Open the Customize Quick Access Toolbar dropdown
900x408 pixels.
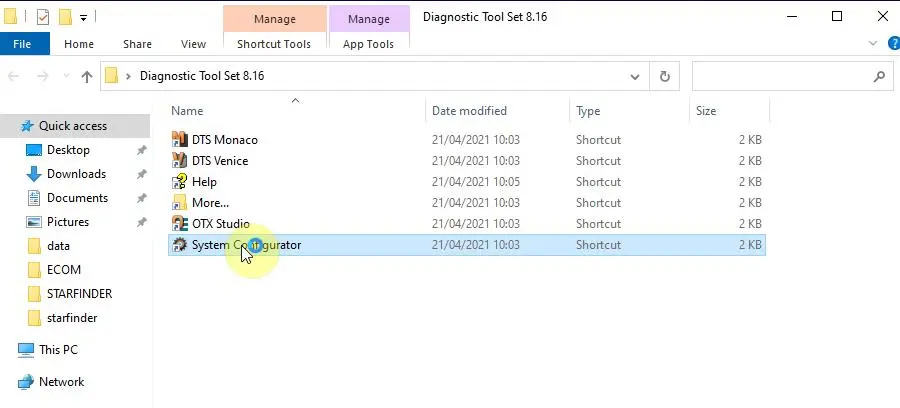83,18
